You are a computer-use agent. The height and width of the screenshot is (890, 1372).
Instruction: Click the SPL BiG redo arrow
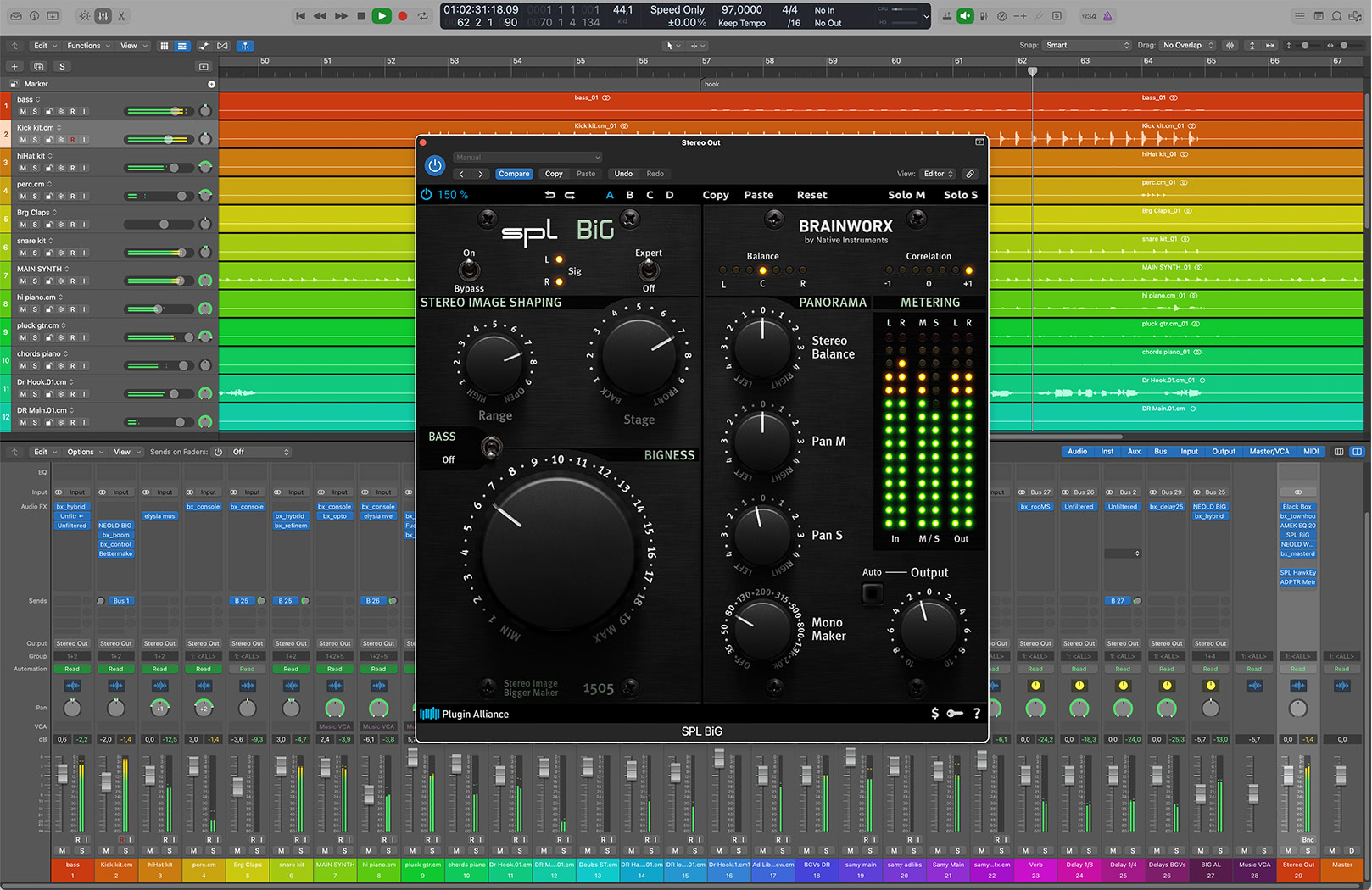point(570,195)
